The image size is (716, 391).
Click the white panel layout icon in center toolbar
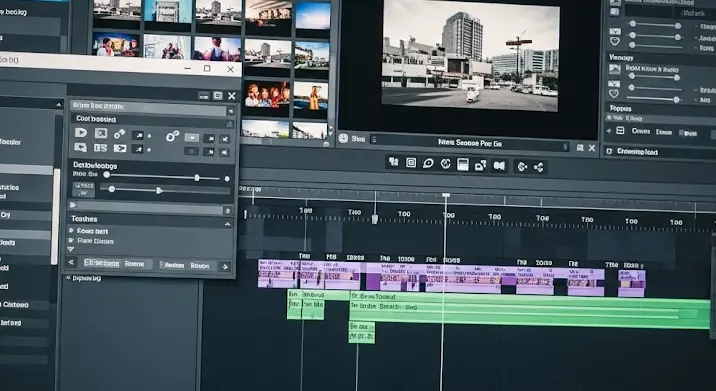(463, 164)
